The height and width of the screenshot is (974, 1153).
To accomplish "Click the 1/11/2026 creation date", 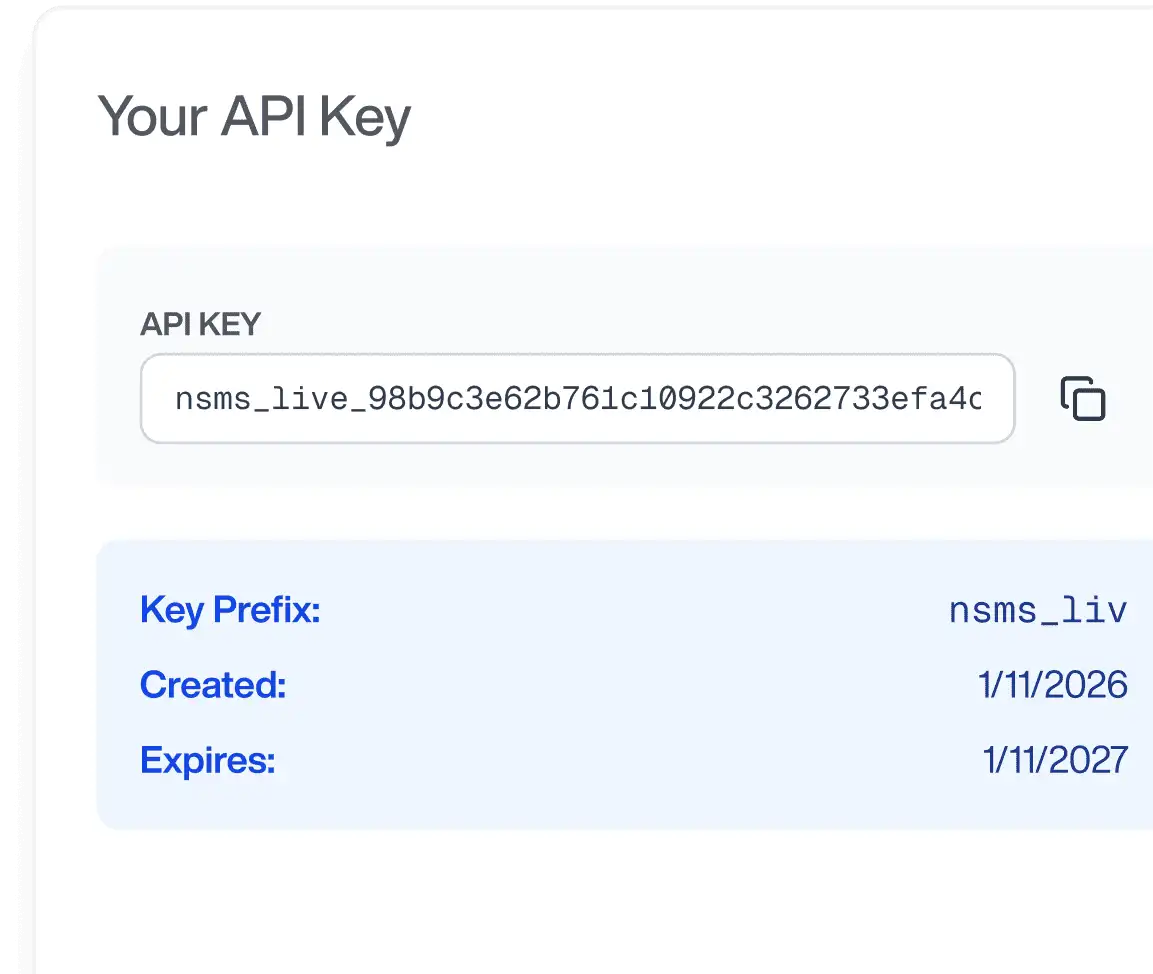I will click(x=1055, y=685).
